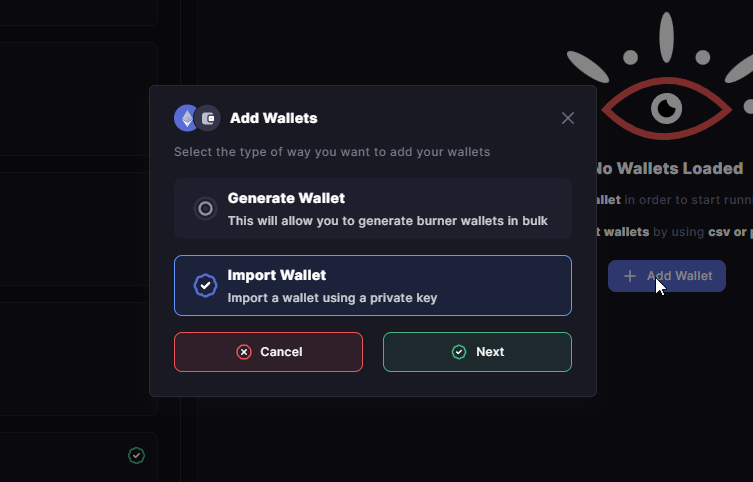The image size is (753, 482).
Task: Click the red X icon inside Cancel
Action: click(244, 352)
